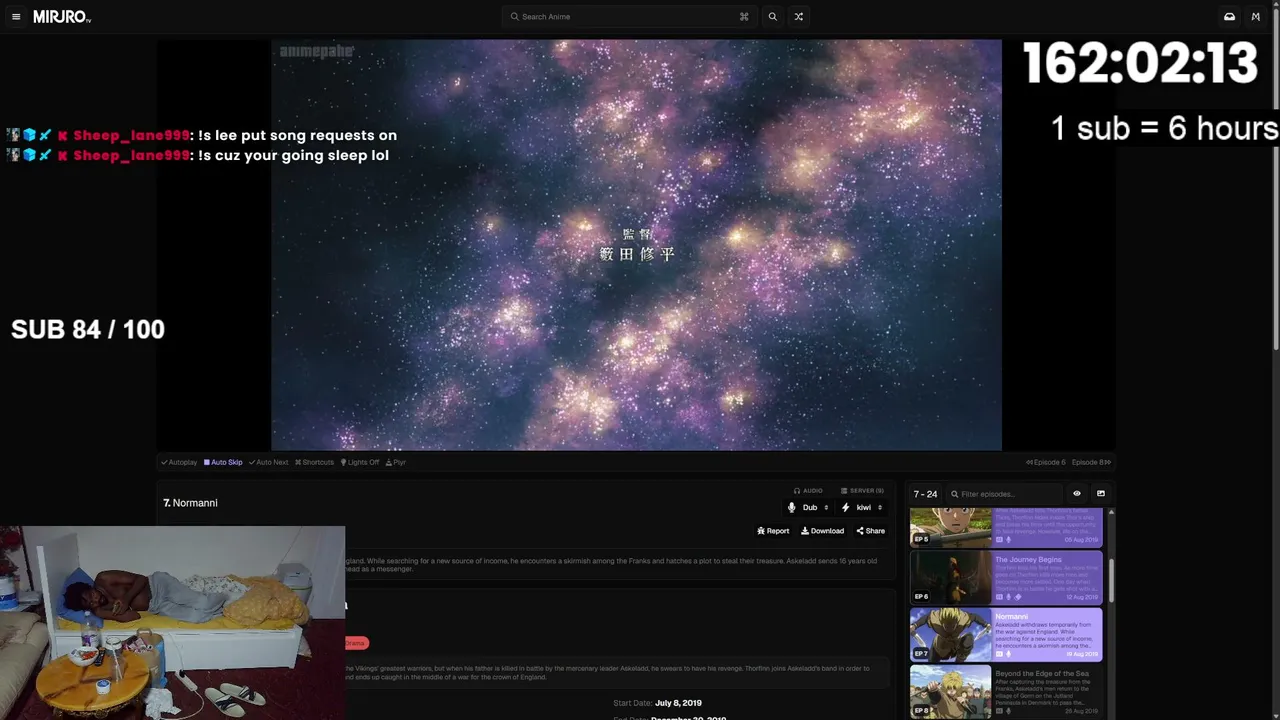Open the 7 - 24 episode range selector
Image resolution: width=1280 pixels, height=720 pixels.
[925, 494]
